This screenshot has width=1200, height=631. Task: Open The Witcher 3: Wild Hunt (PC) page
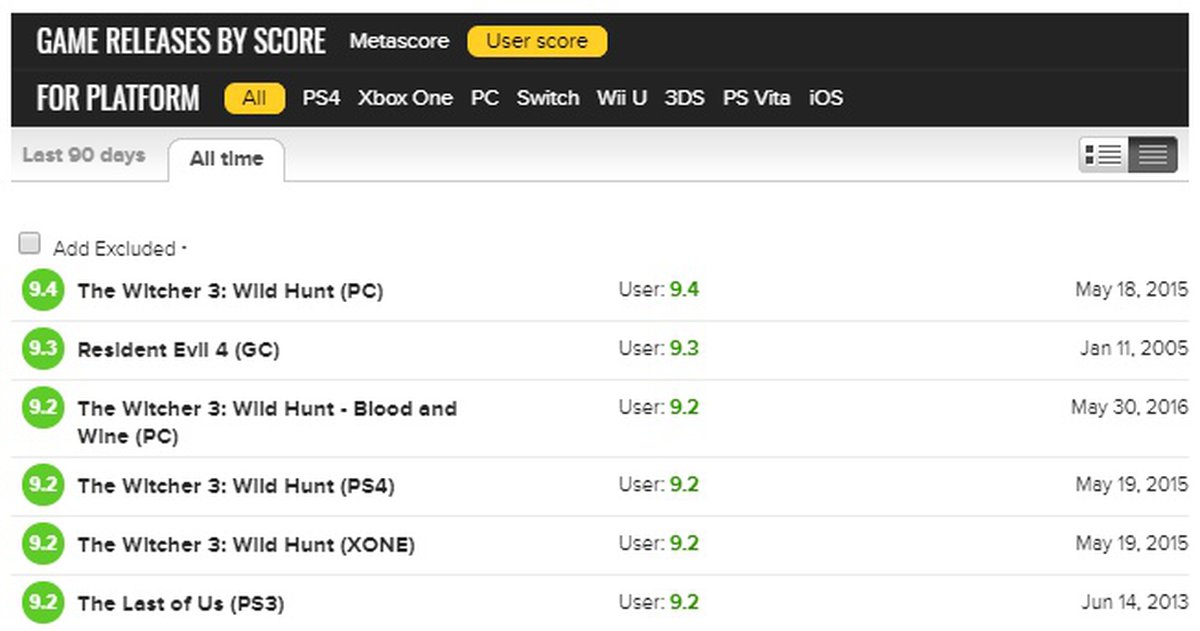pos(230,291)
